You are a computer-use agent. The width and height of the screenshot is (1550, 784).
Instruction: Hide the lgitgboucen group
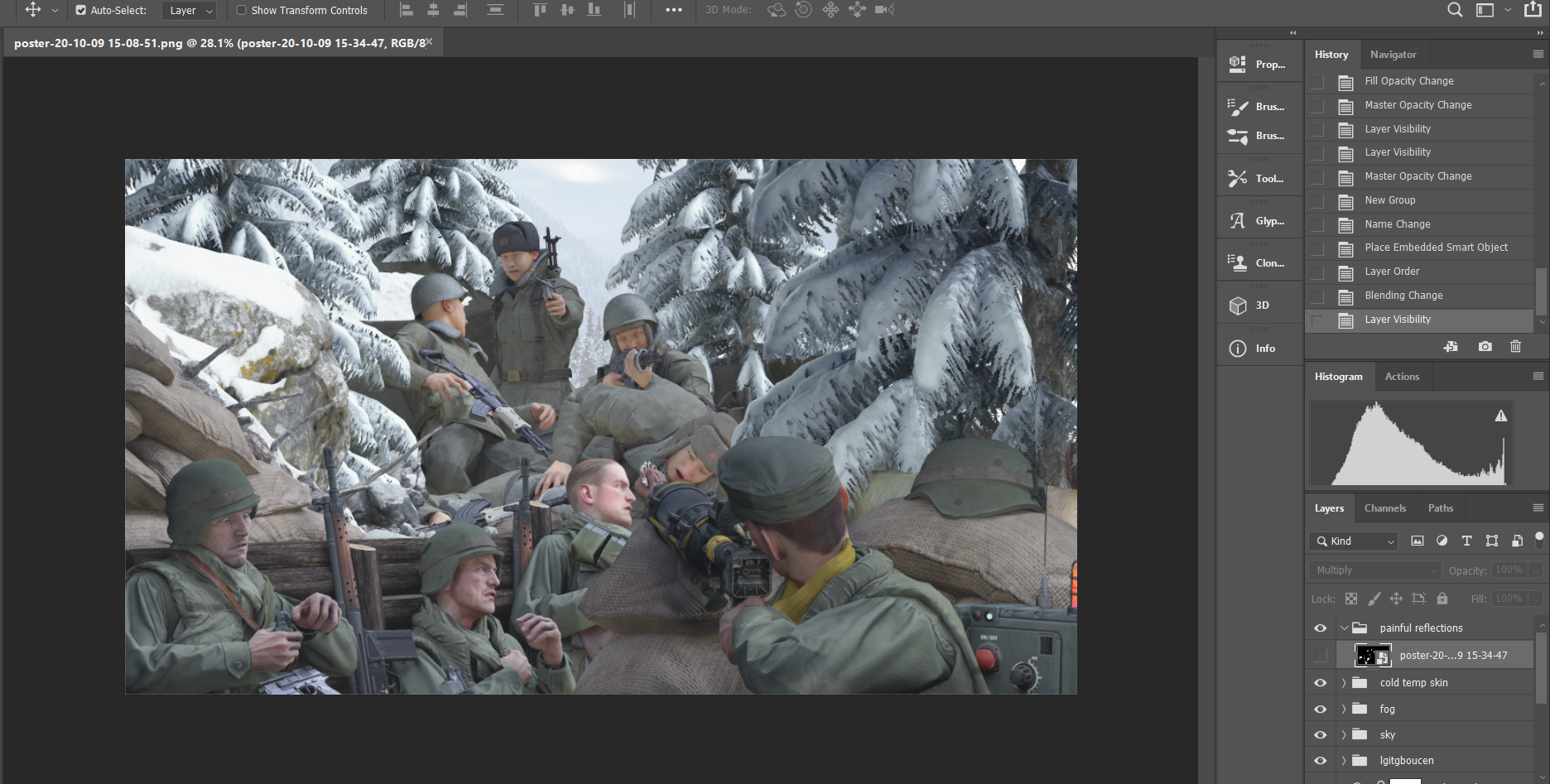coord(1321,761)
